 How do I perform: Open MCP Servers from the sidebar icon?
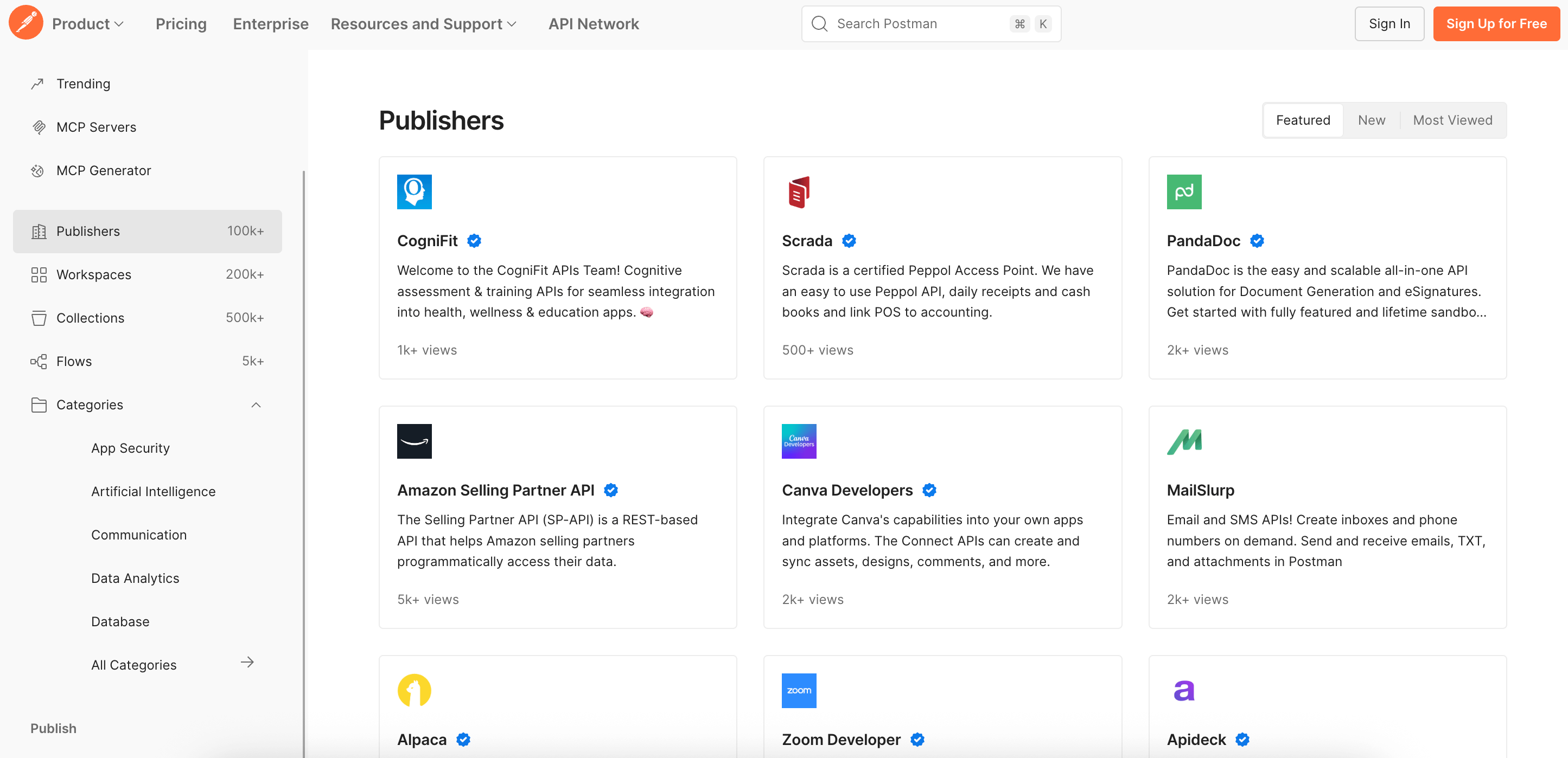[39, 127]
